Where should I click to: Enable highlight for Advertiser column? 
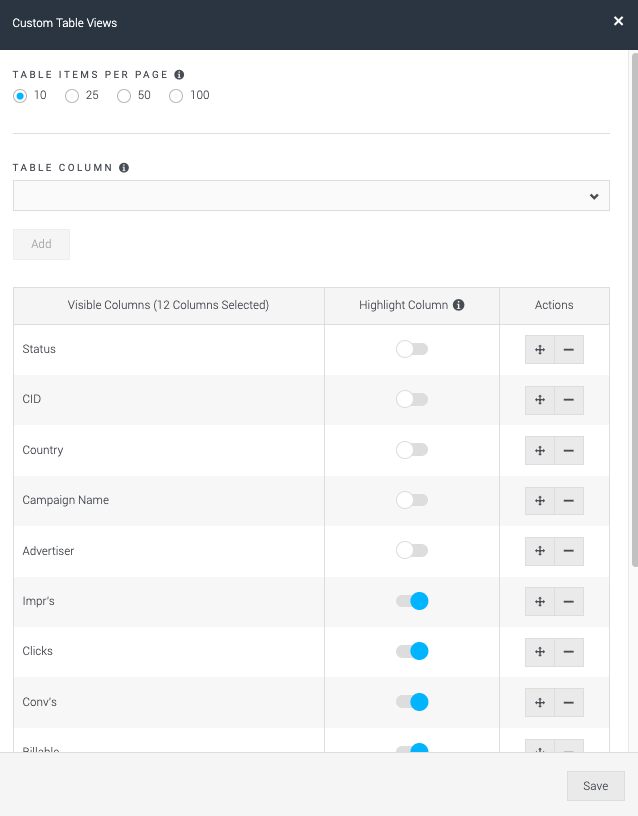tap(412, 550)
